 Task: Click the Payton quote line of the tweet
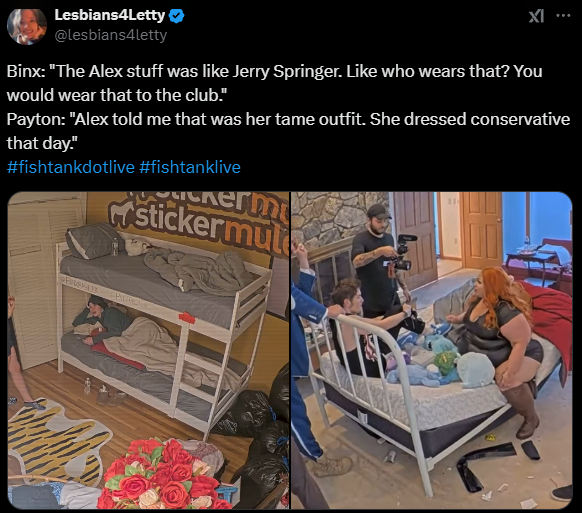click(288, 131)
